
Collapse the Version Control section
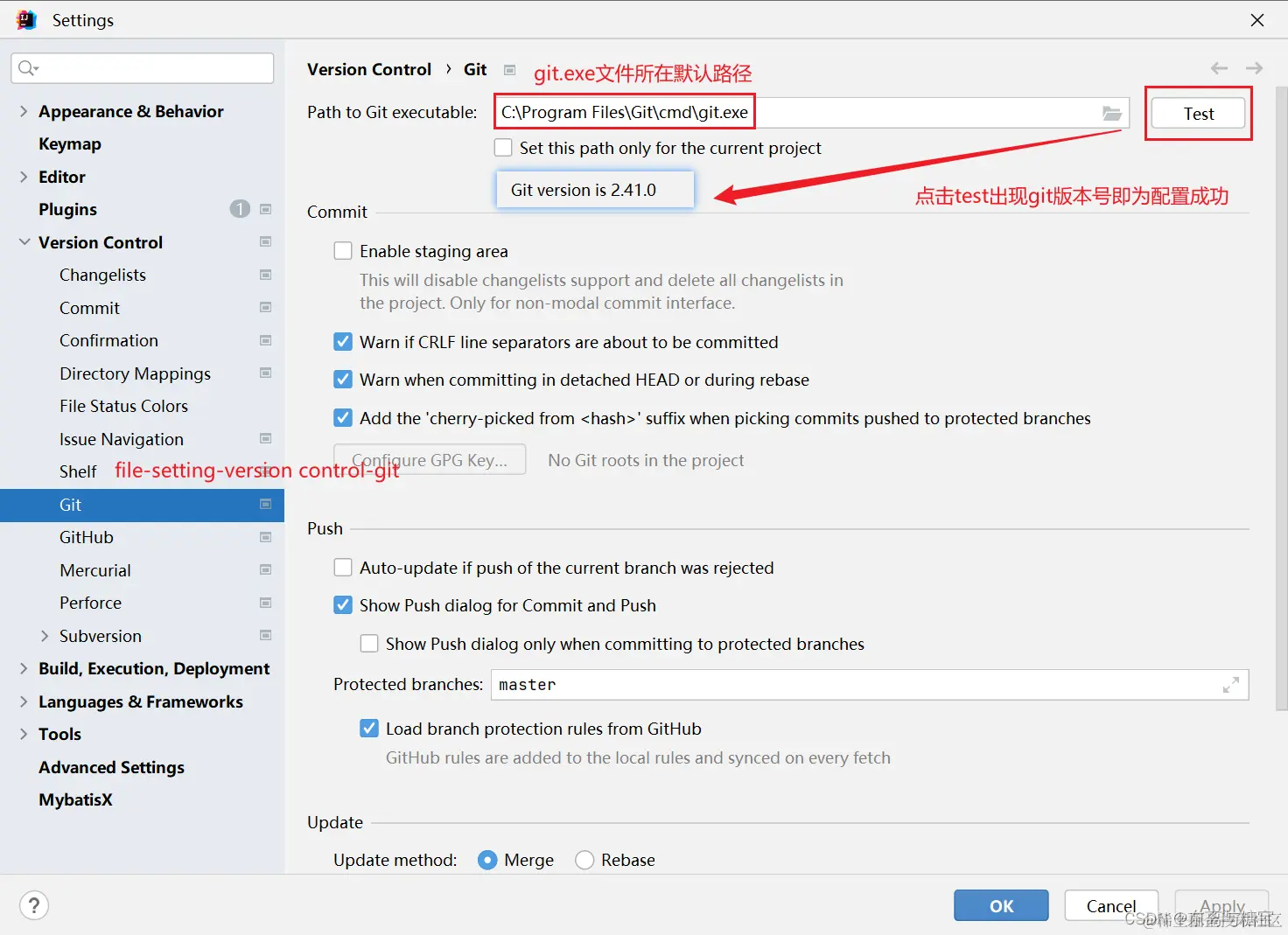click(x=24, y=242)
